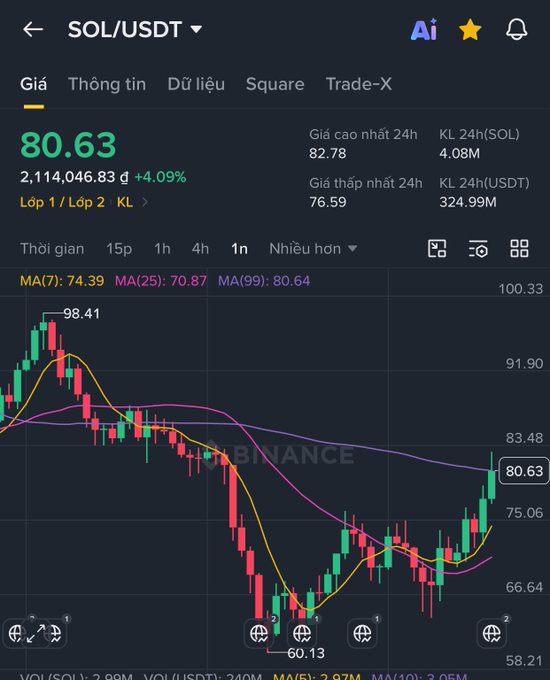The image size is (550, 680).
Task: Open the chart drawing tools icon
Action: [x=437, y=249]
